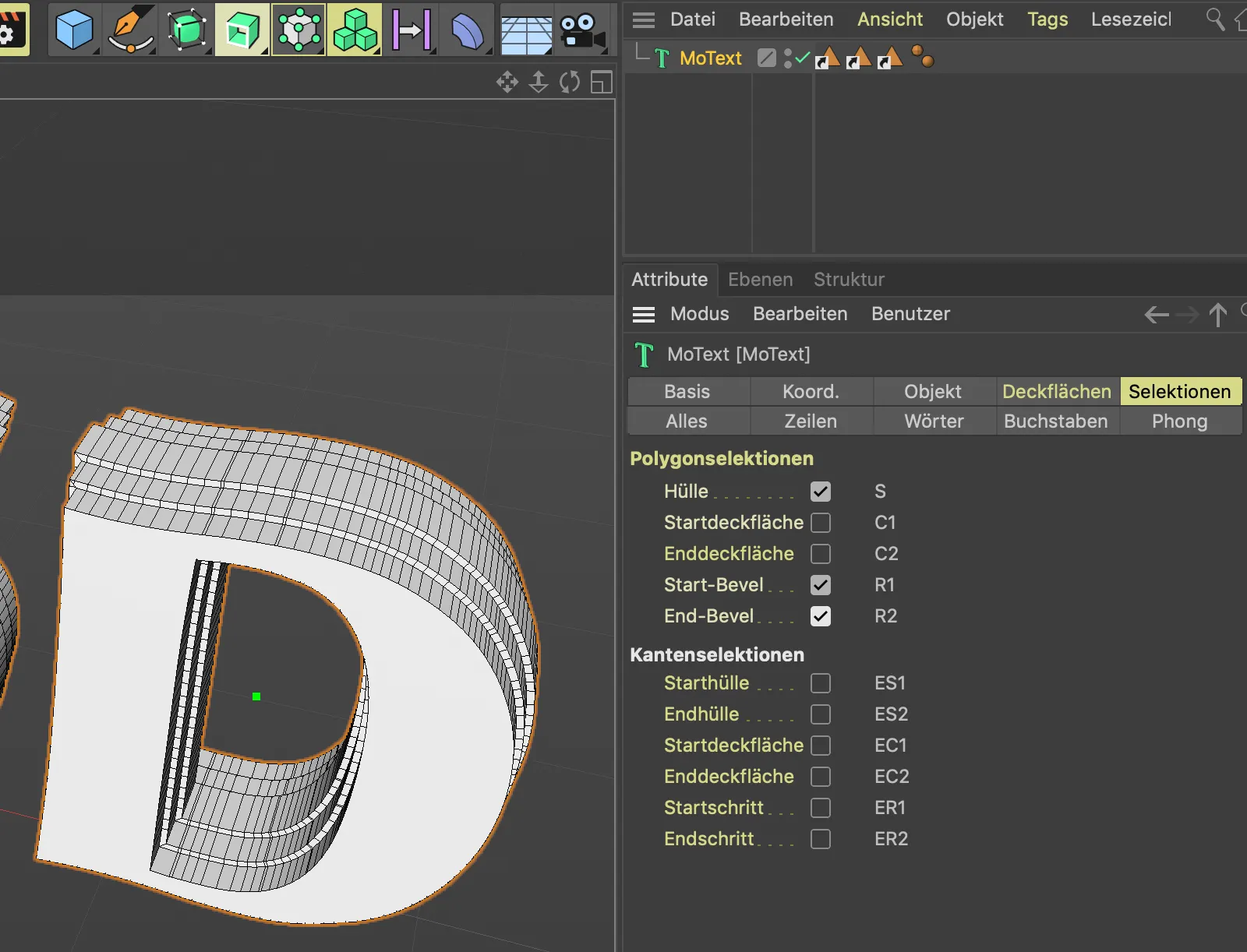Image resolution: width=1247 pixels, height=952 pixels.
Task: Toggle the Selektionen tab
Action: (x=1180, y=391)
